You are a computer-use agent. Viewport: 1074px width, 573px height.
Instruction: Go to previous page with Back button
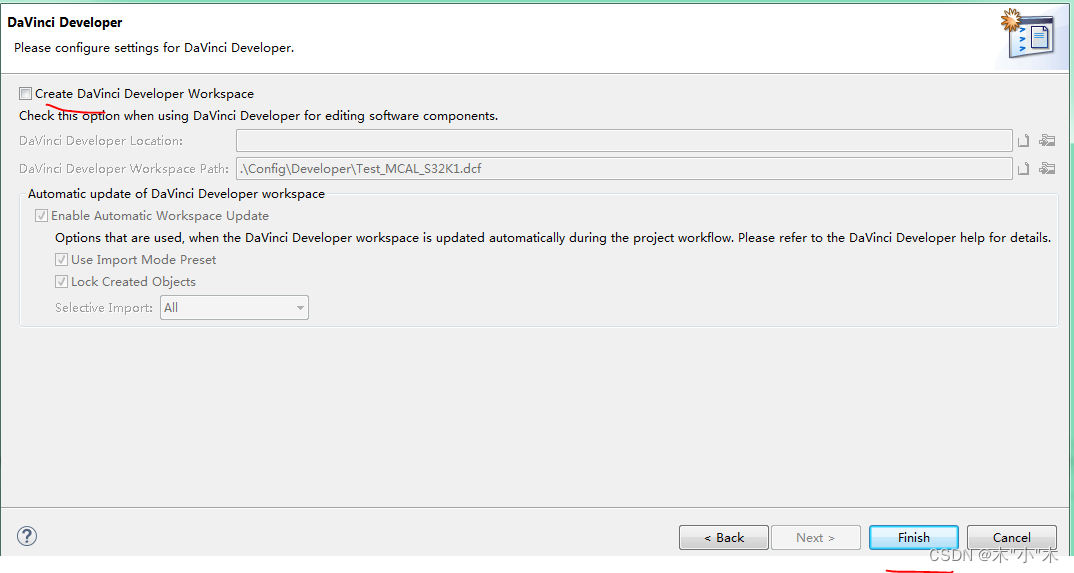pyautogui.click(x=723, y=537)
